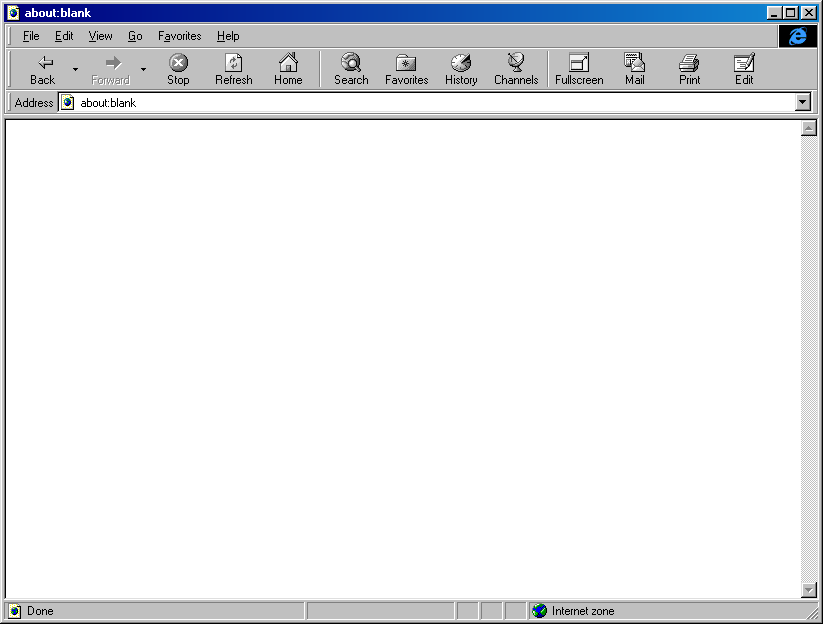The height and width of the screenshot is (624, 823).
Task: Minimize the browser window
Action: tap(774, 13)
